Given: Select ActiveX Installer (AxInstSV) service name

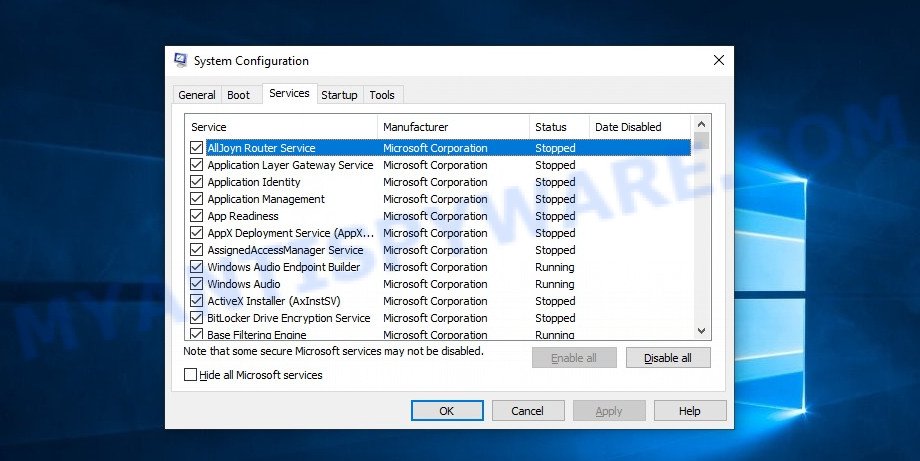Looking at the screenshot, I should click(x=274, y=301).
